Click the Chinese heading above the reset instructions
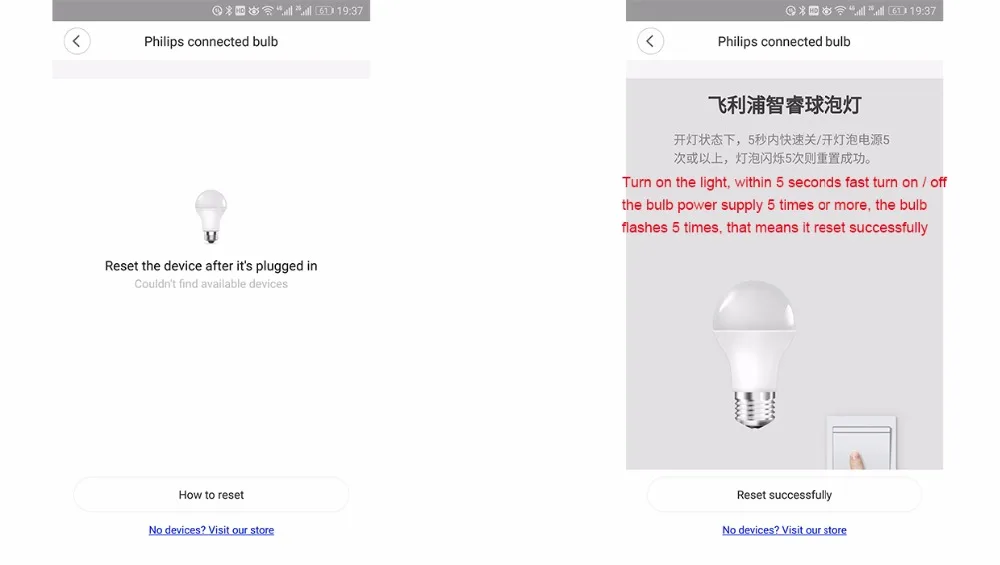Viewport: 1000px width, 565px height. pos(784,105)
